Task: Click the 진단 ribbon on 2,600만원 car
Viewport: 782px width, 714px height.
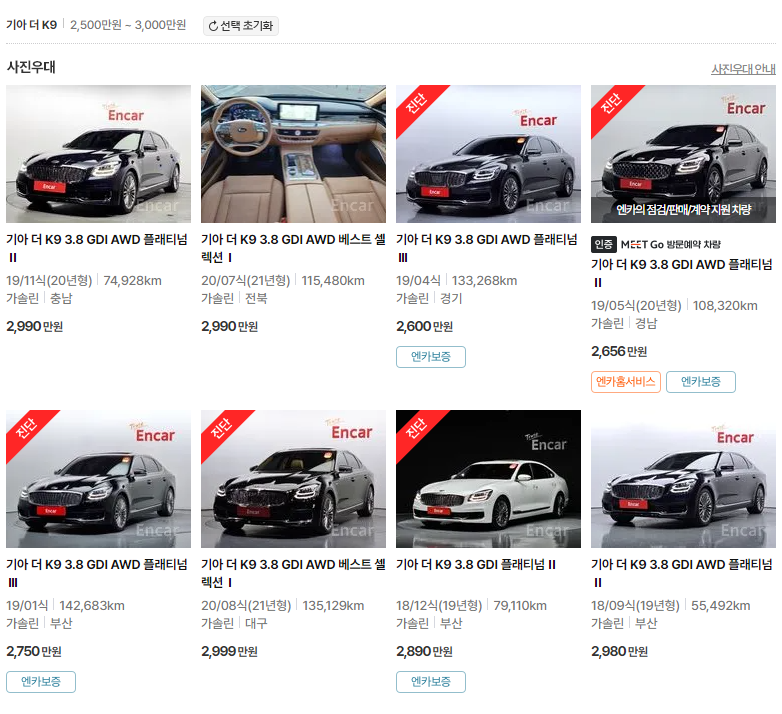Action: point(416,104)
